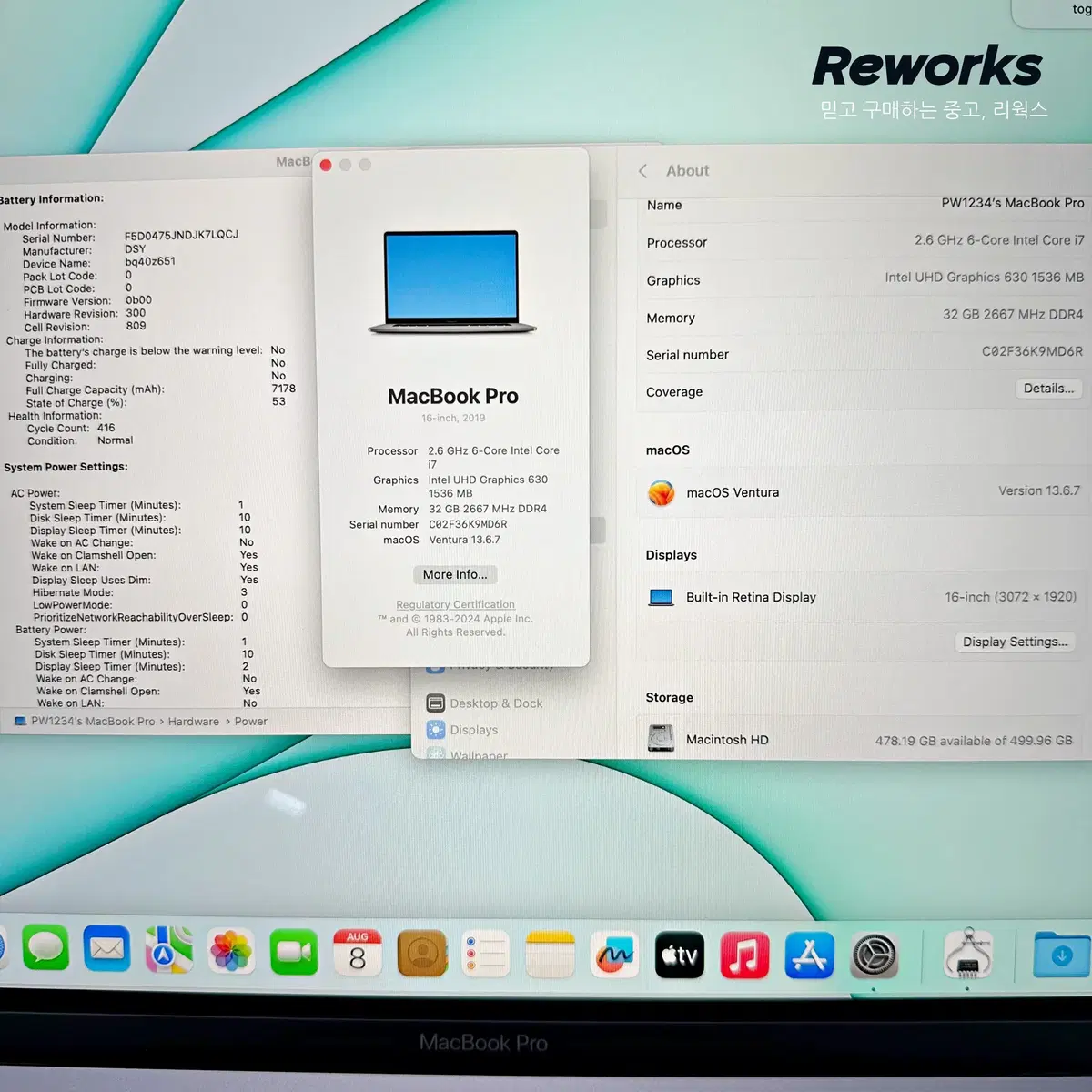Click Device Name bq40z651 value
Image resolution: width=1092 pixels, height=1092 pixels.
coord(150,261)
